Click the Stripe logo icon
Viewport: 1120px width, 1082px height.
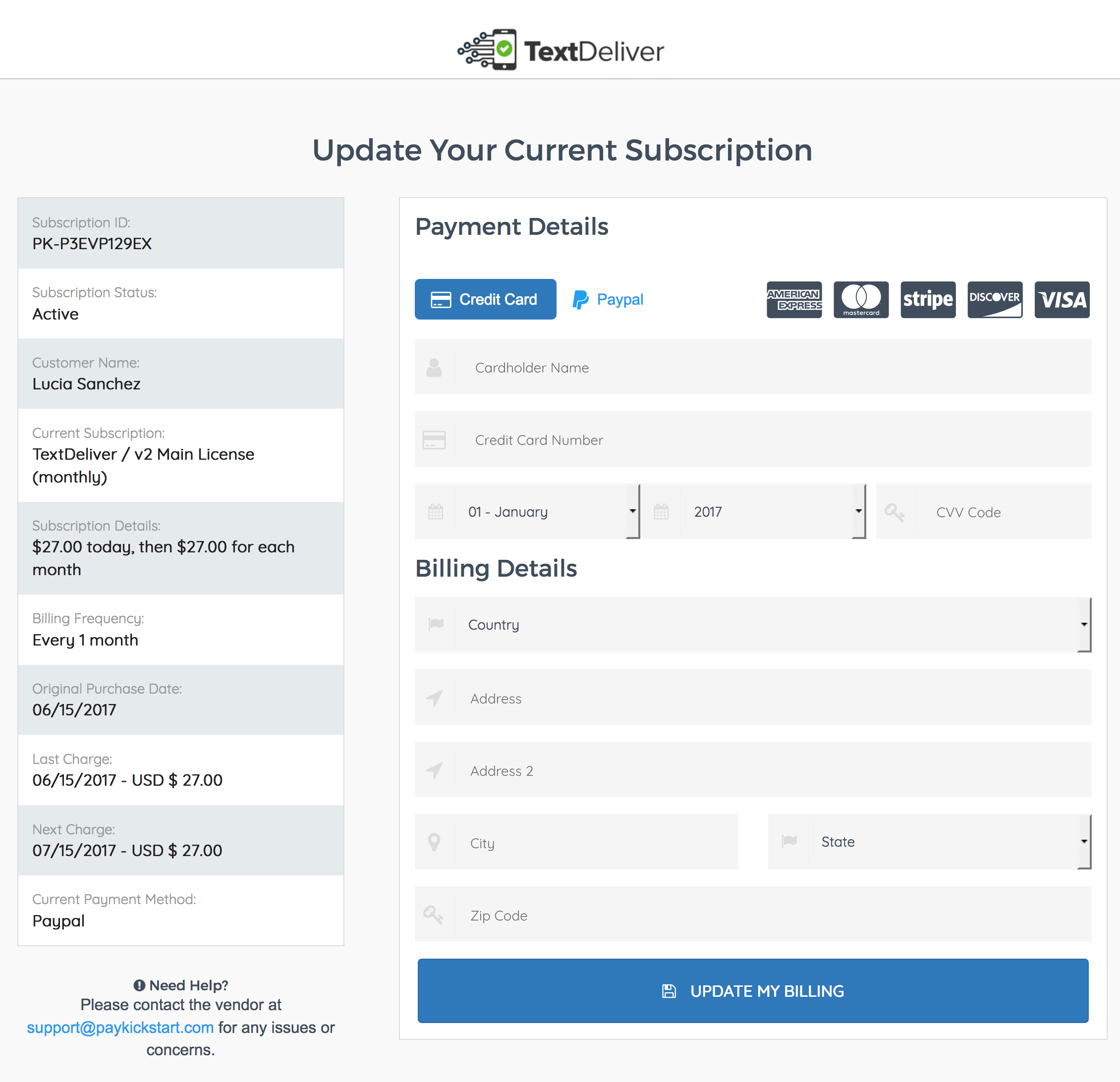tap(927, 299)
